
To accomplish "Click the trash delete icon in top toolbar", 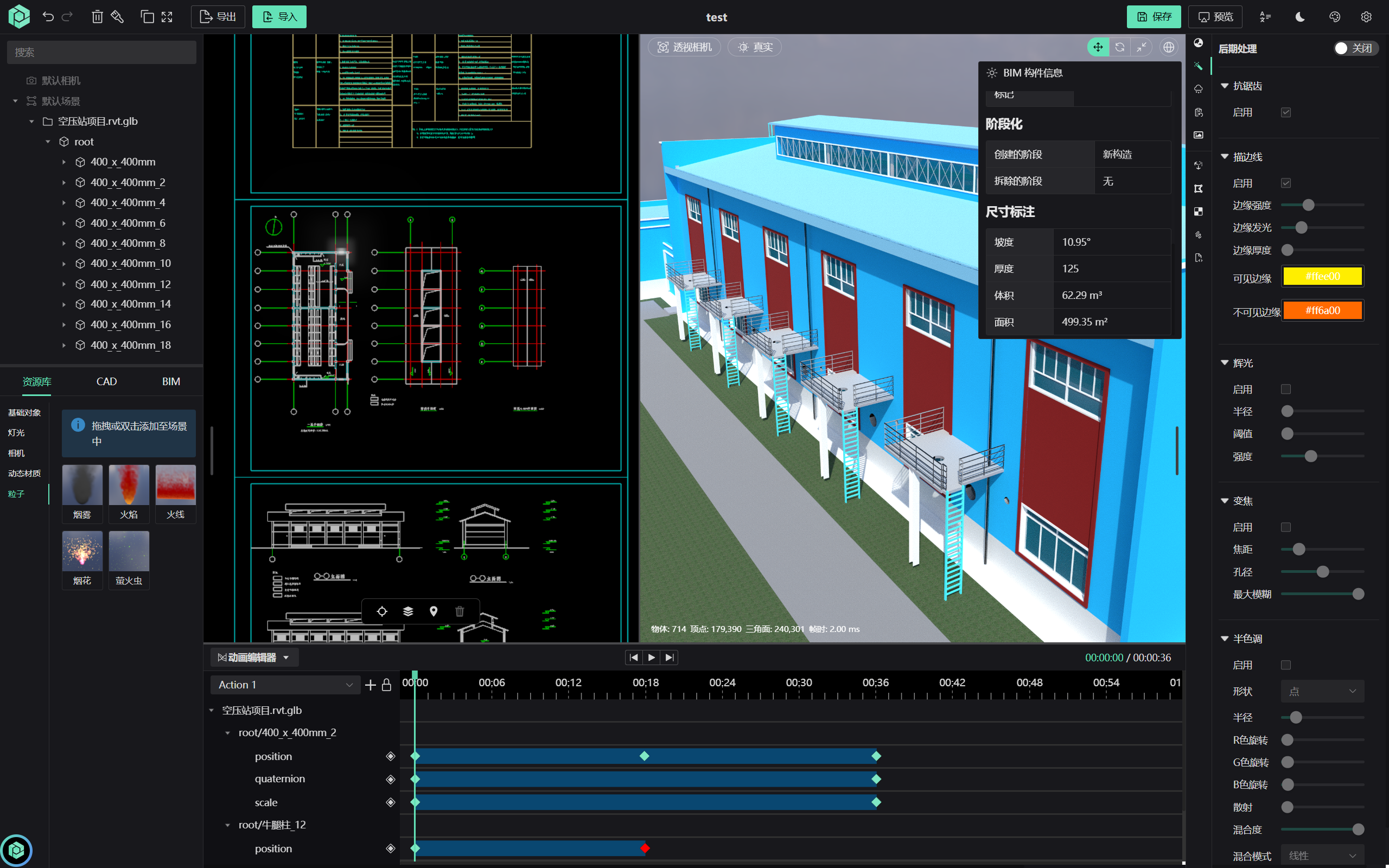I will point(97,17).
